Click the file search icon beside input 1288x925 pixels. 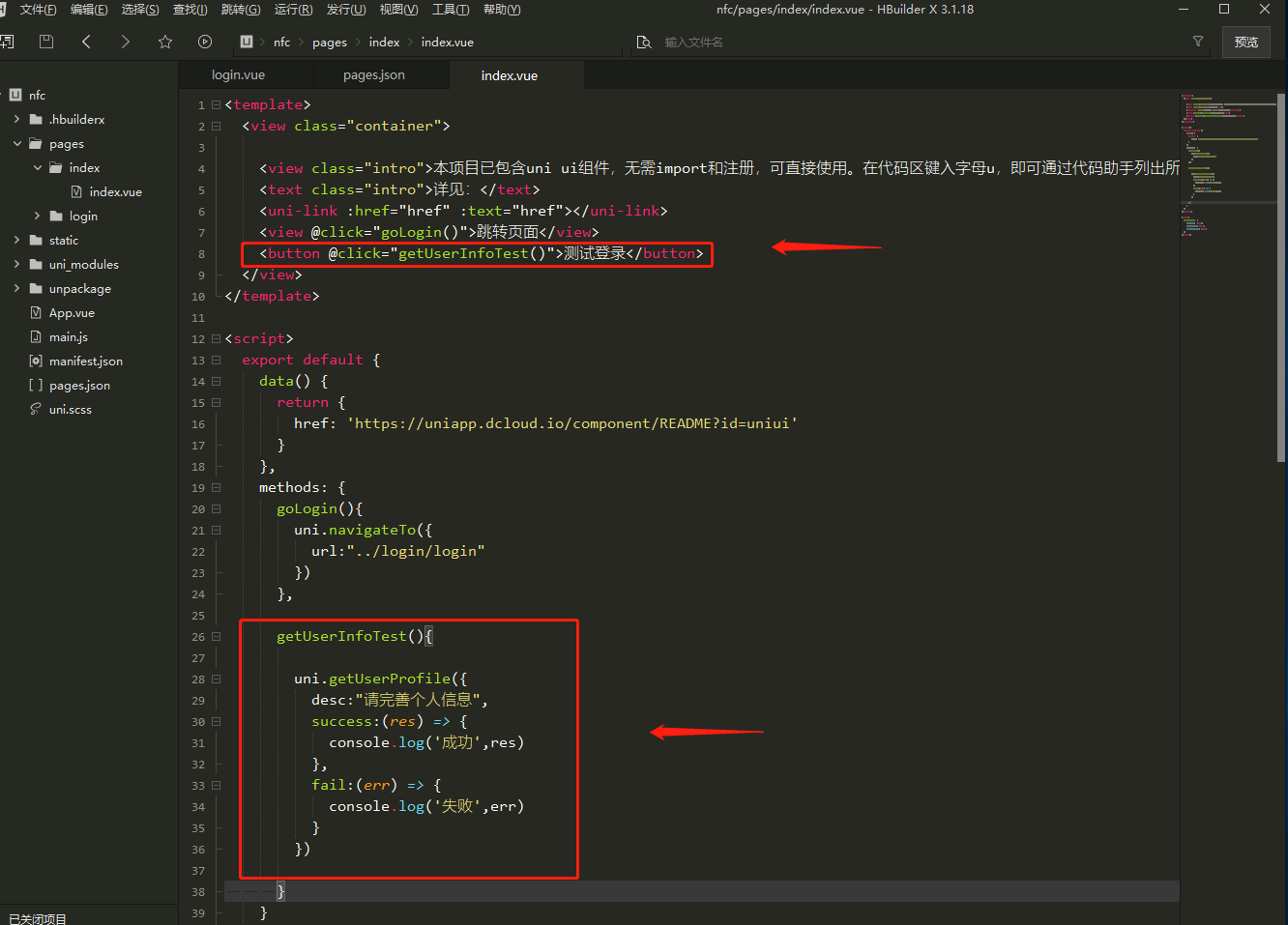click(x=644, y=43)
